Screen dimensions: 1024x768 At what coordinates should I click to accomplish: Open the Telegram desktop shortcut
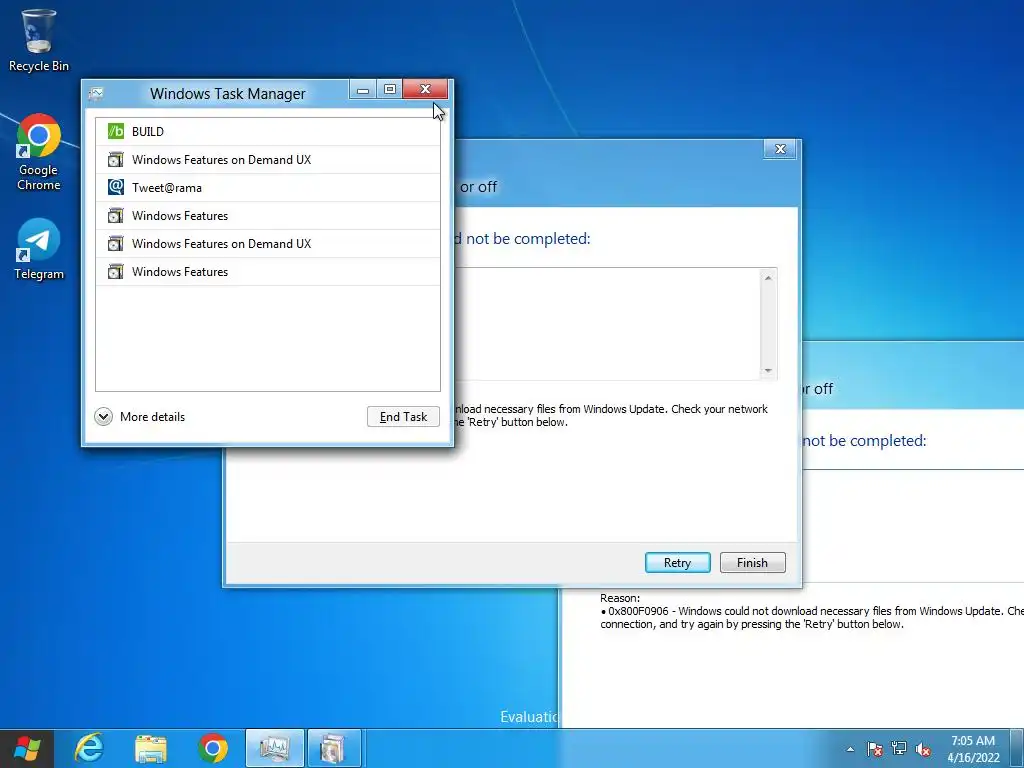click(x=39, y=249)
